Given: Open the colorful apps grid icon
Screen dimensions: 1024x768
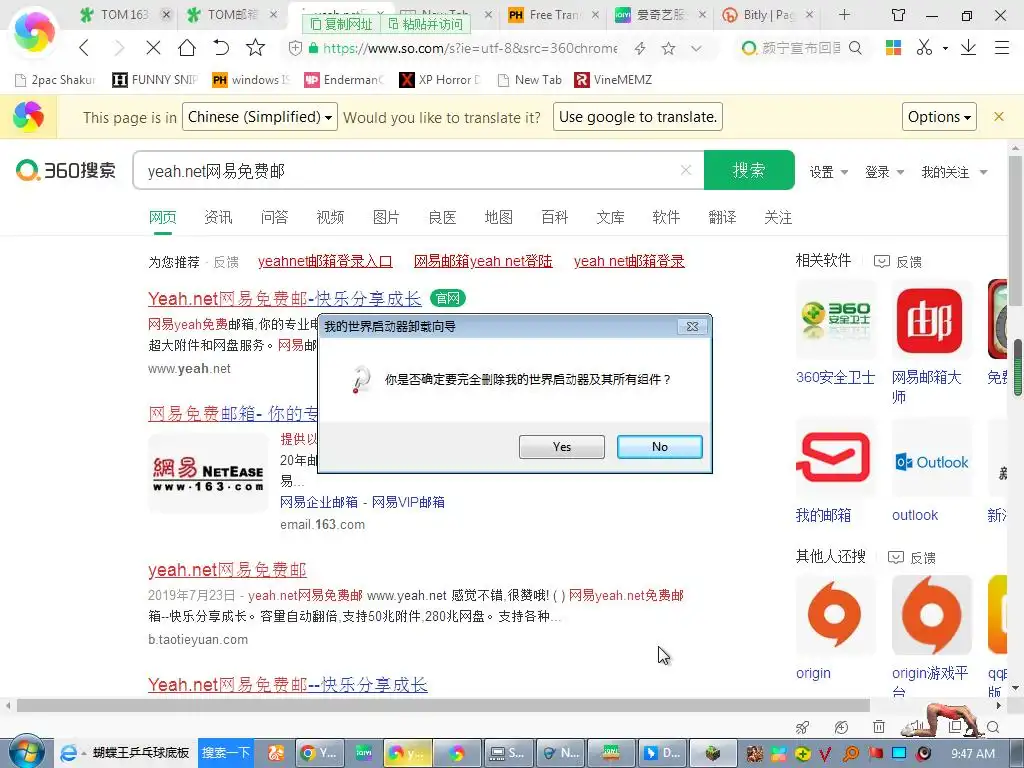Looking at the screenshot, I should coord(893,47).
